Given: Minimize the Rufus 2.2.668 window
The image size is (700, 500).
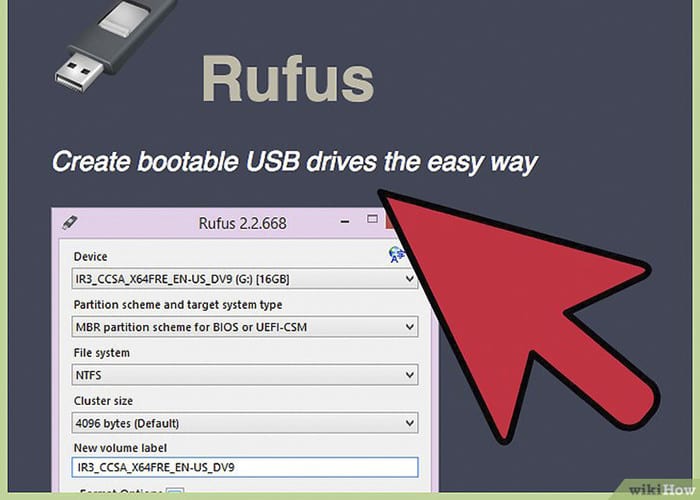Looking at the screenshot, I should pyautogui.click(x=345, y=221).
